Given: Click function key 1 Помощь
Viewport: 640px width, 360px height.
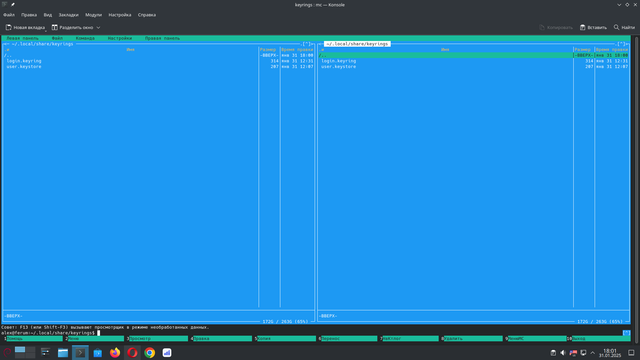Looking at the screenshot, I should coord(35,338).
